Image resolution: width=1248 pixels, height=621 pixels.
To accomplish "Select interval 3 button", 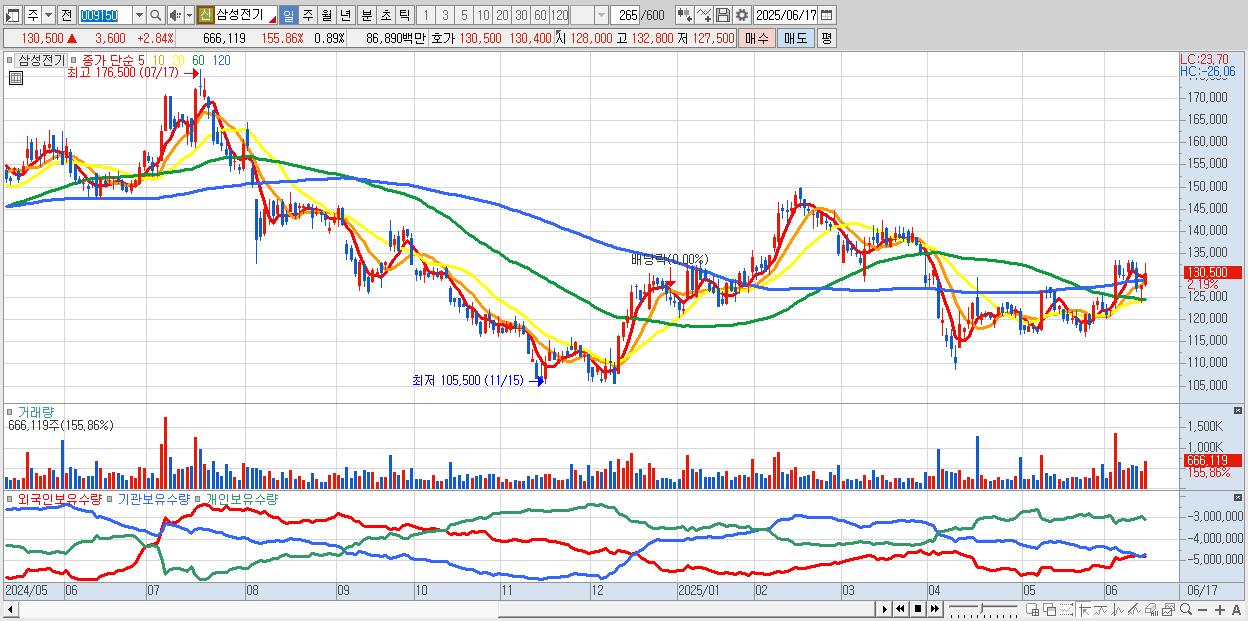I will (445, 15).
